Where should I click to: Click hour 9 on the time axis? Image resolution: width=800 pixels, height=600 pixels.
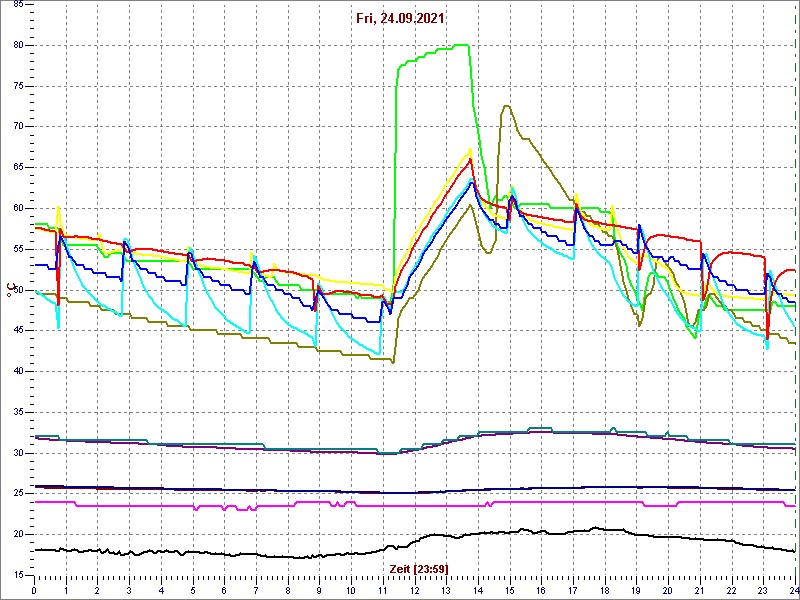pyautogui.click(x=319, y=590)
